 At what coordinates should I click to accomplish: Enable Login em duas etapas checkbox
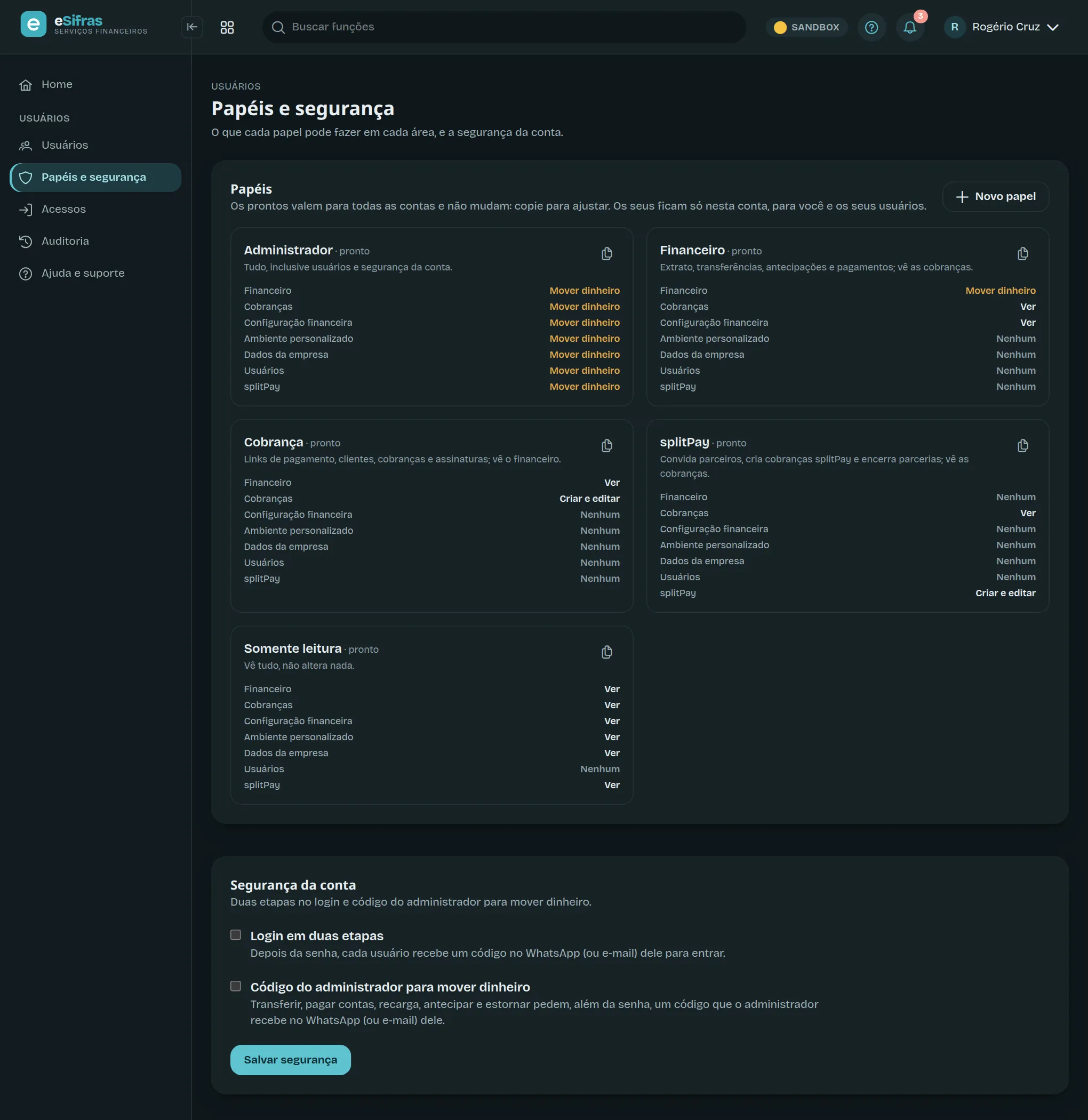tap(235, 935)
